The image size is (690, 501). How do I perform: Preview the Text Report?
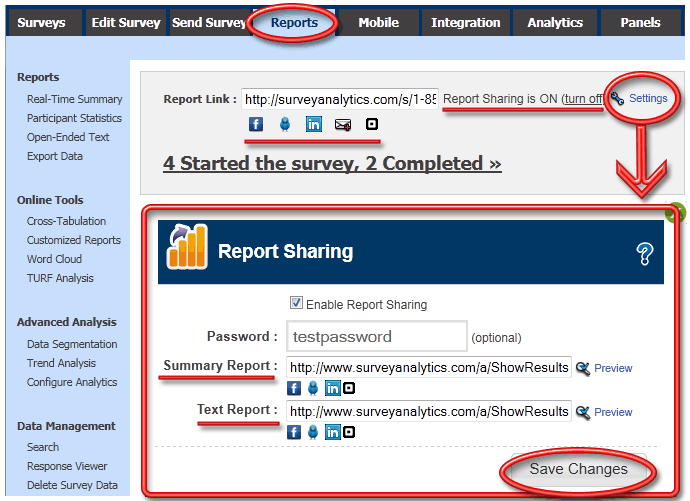(x=613, y=412)
